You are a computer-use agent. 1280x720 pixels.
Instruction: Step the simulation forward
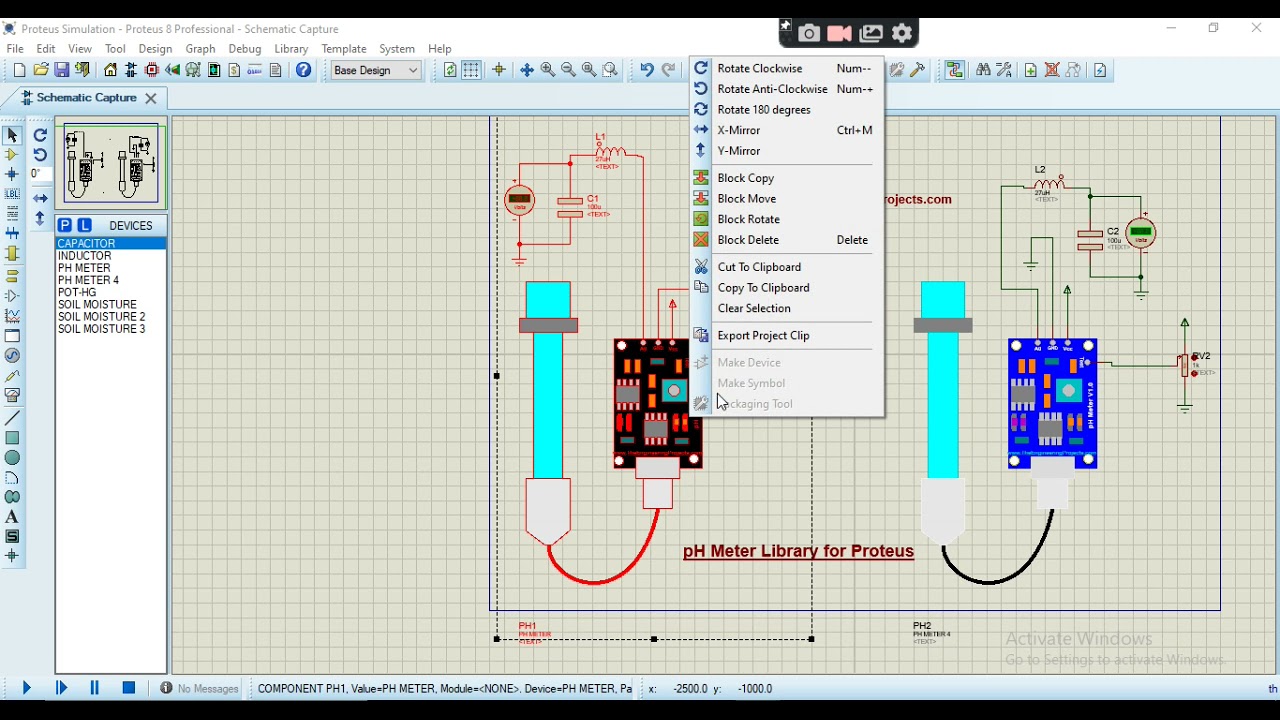61,688
